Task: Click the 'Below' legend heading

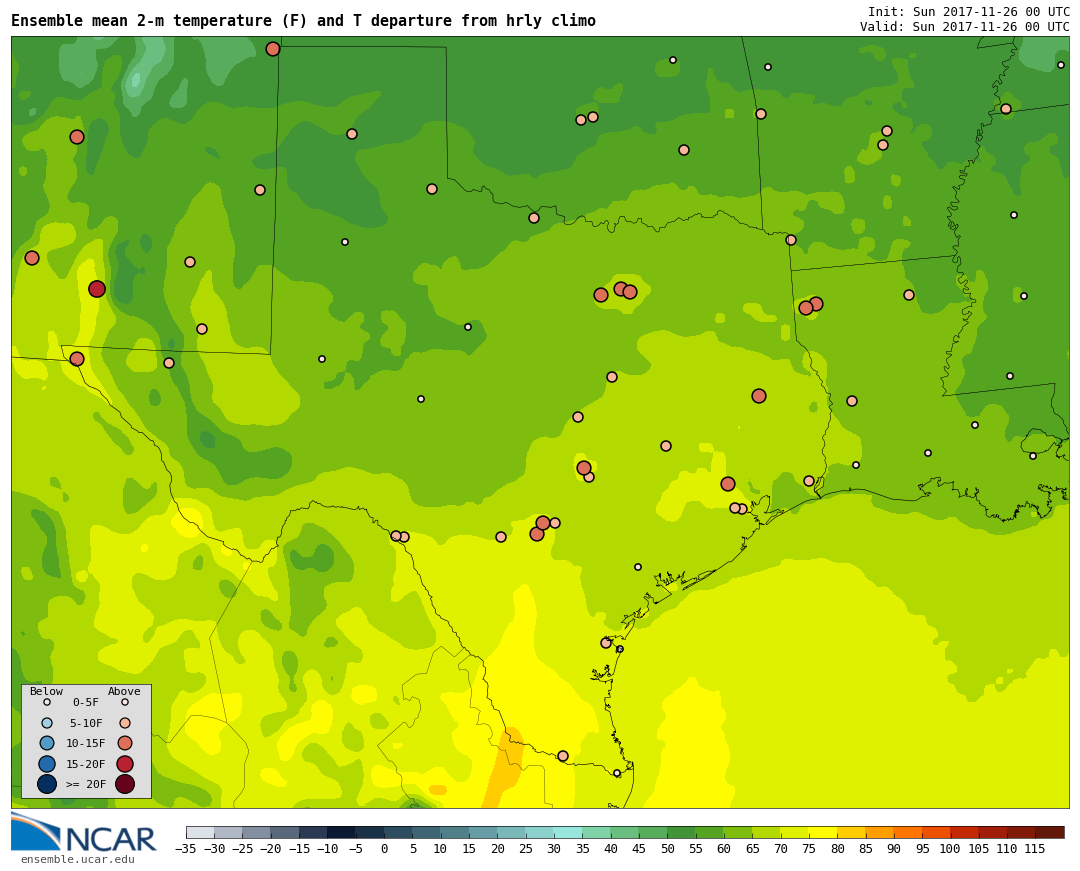Action: 46,691
